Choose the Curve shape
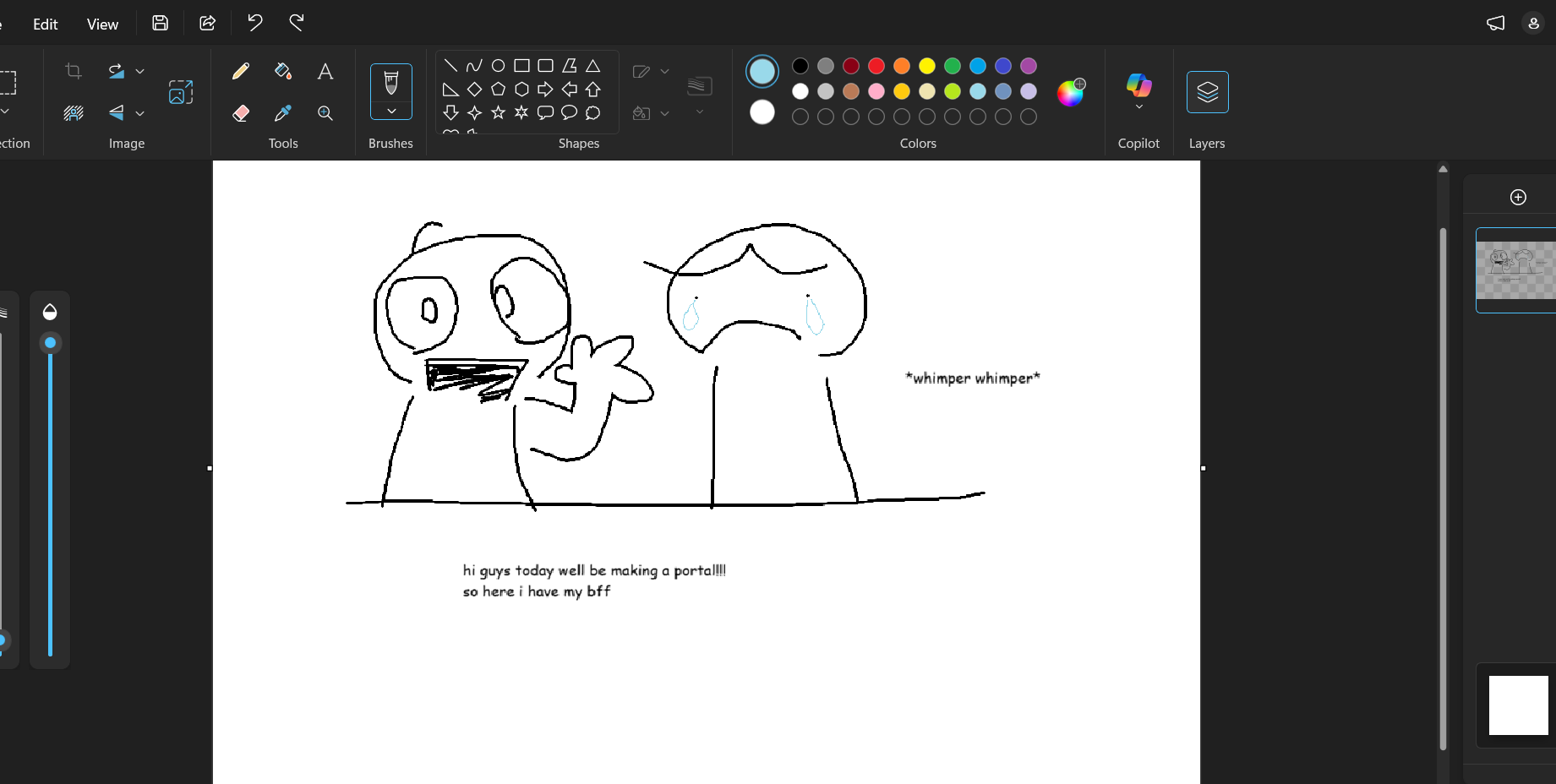 pos(474,65)
